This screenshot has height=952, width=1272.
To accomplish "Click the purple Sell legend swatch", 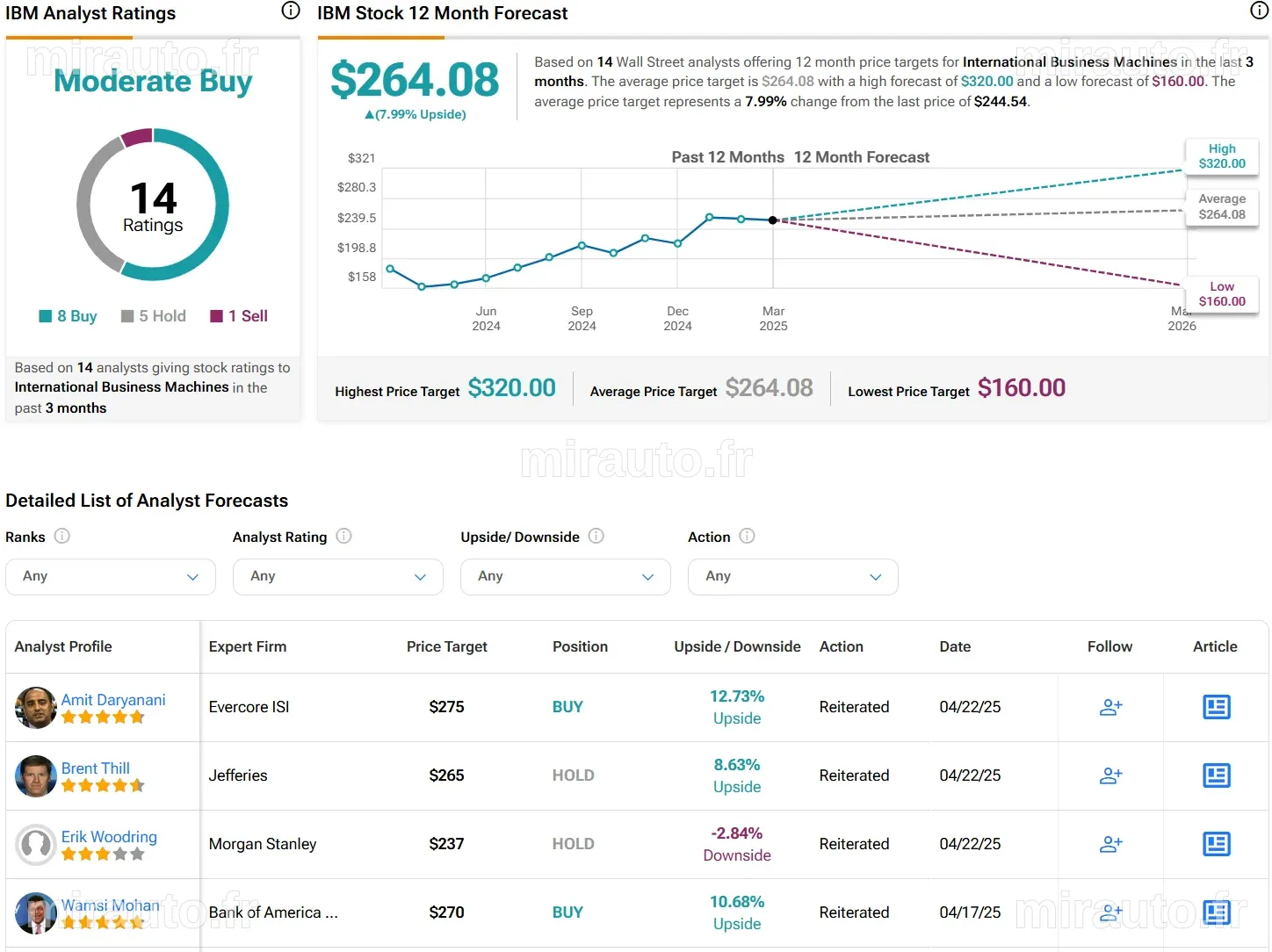I will (x=216, y=316).
